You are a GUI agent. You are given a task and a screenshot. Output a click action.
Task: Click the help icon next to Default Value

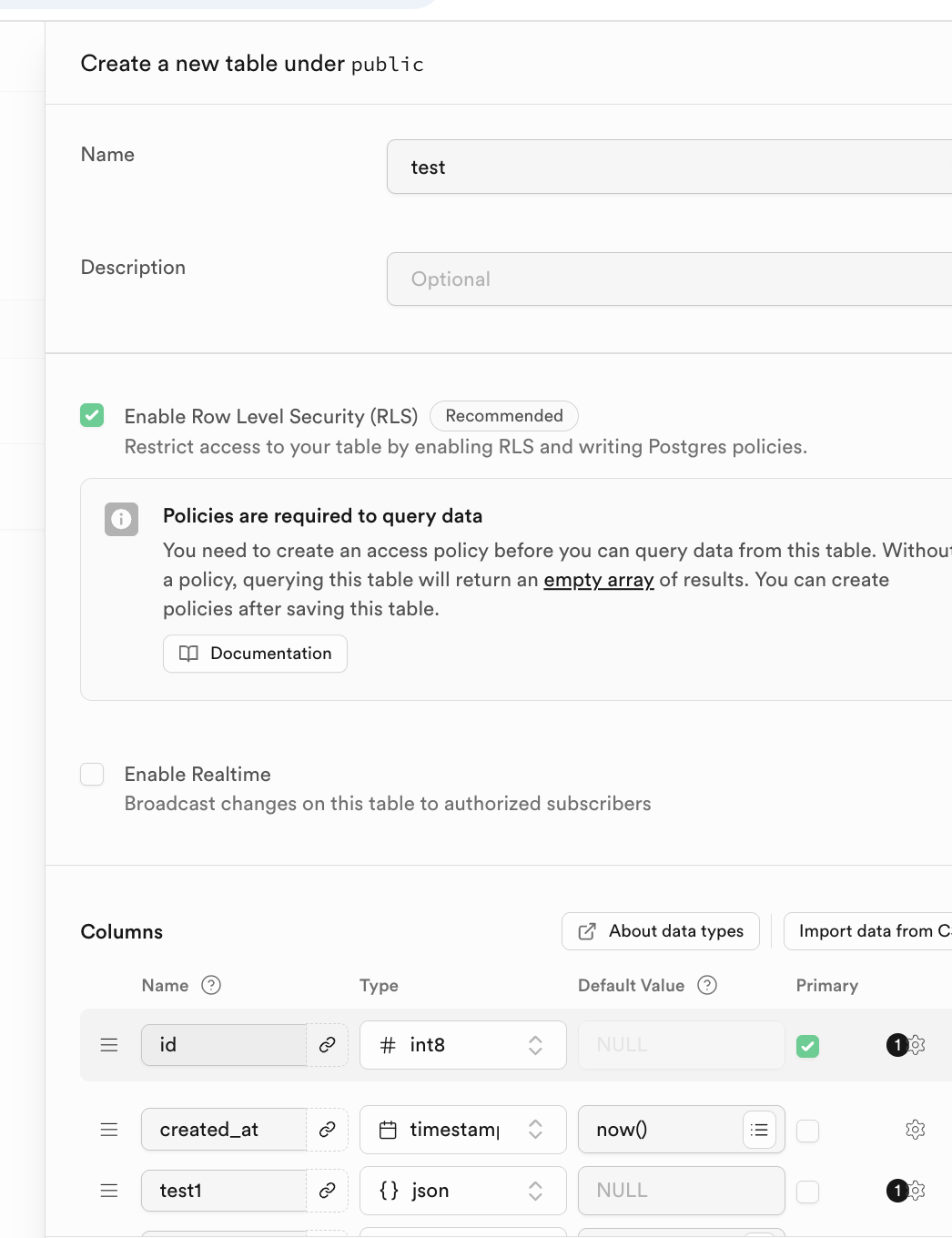click(707, 985)
